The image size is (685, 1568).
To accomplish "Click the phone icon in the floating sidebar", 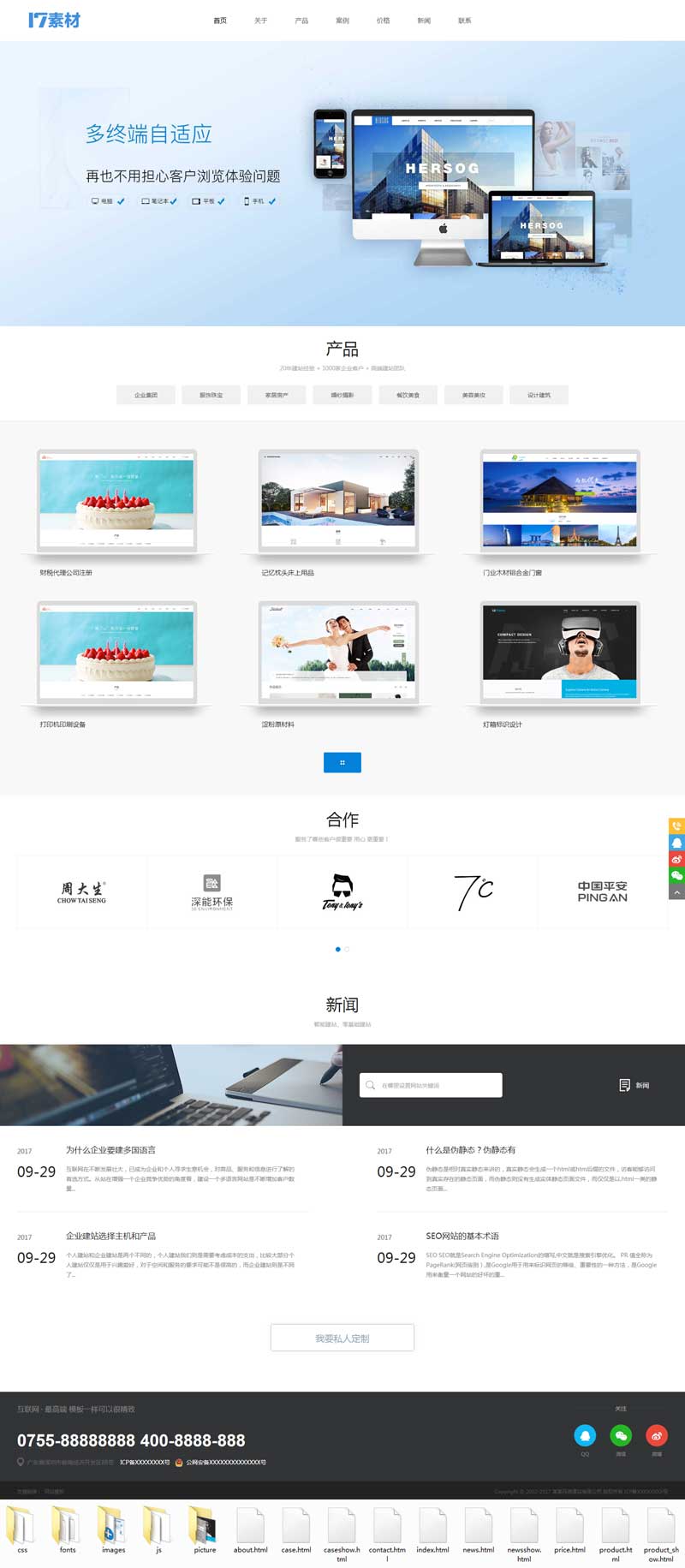I will click(676, 826).
